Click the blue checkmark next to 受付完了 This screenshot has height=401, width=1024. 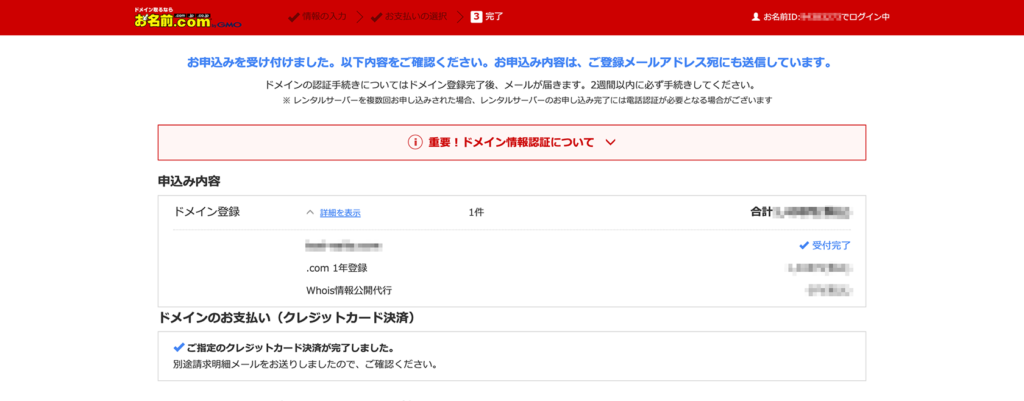[x=803, y=245]
